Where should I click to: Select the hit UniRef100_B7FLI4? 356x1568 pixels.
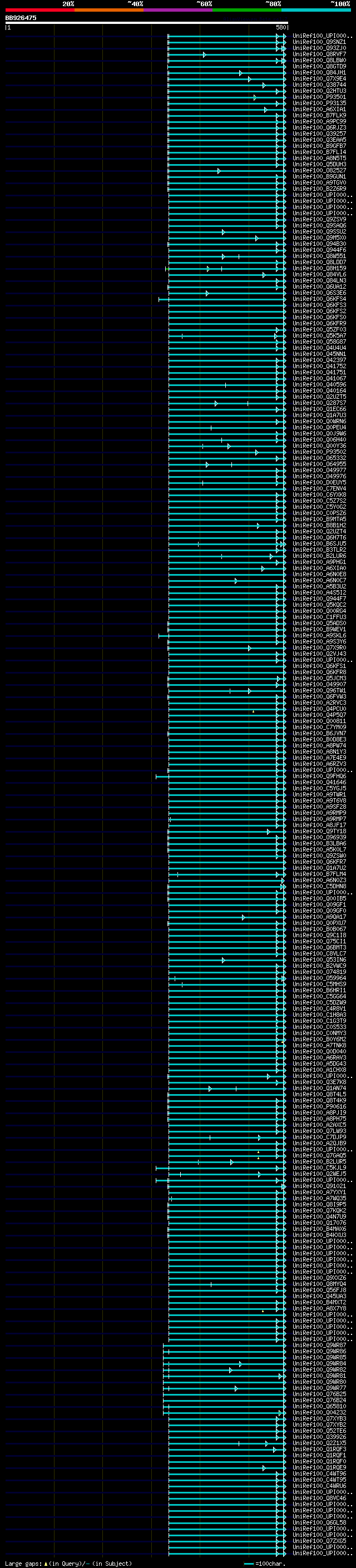pyautogui.click(x=319, y=152)
